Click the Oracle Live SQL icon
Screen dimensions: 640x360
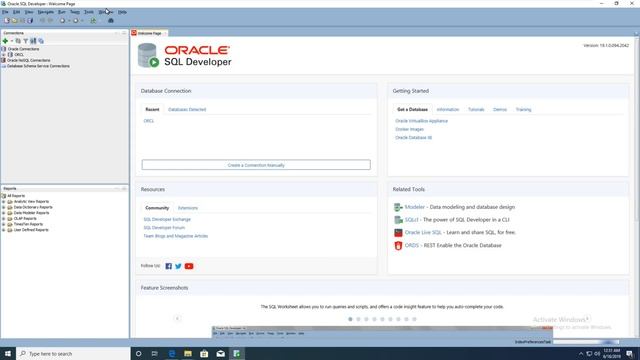tap(398, 233)
